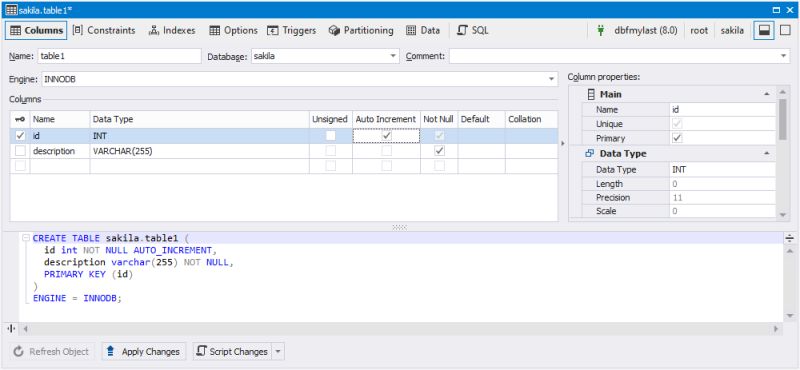This screenshot has height=370, width=800.
Task: Toggle Primary checkbox in column properties
Action: 677,138
